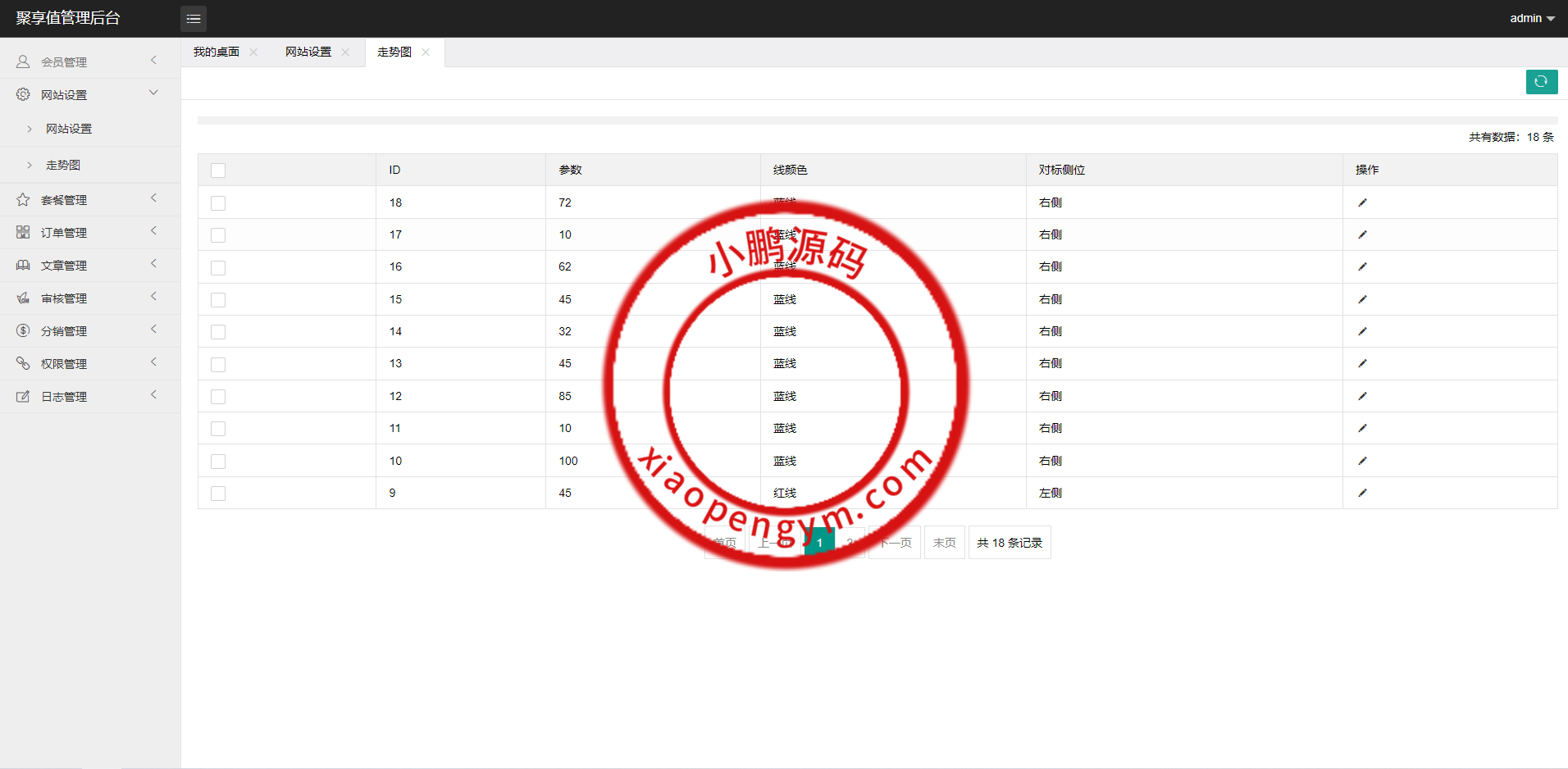Viewport: 1568px width, 769px height.
Task: Click the green refresh icon button
Action: (1541, 82)
